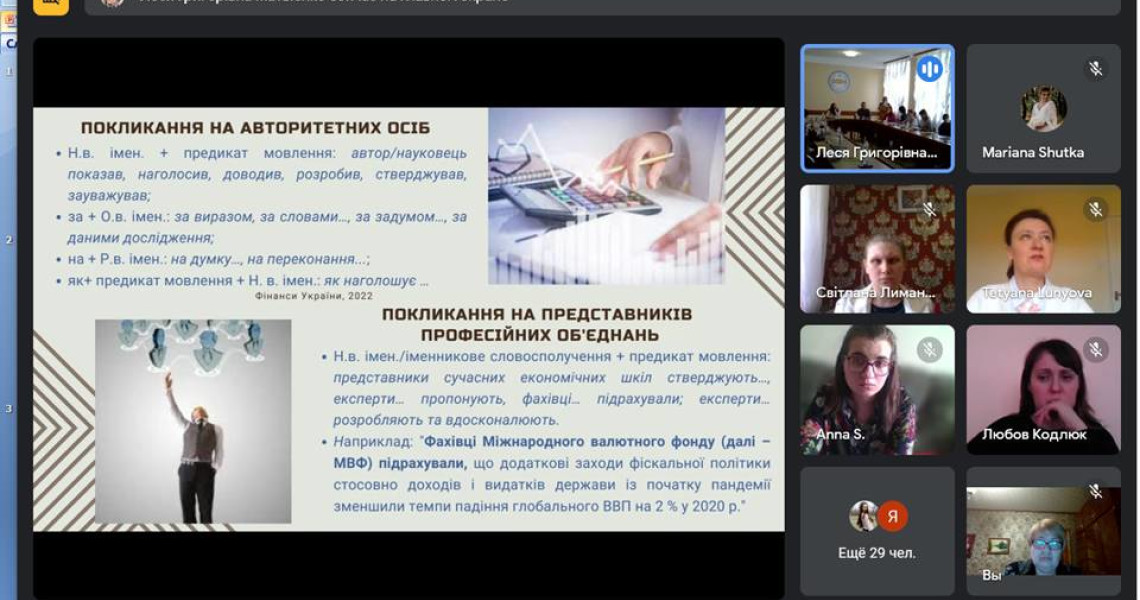Select the Tetyana Lunyova video tile

point(1043,249)
